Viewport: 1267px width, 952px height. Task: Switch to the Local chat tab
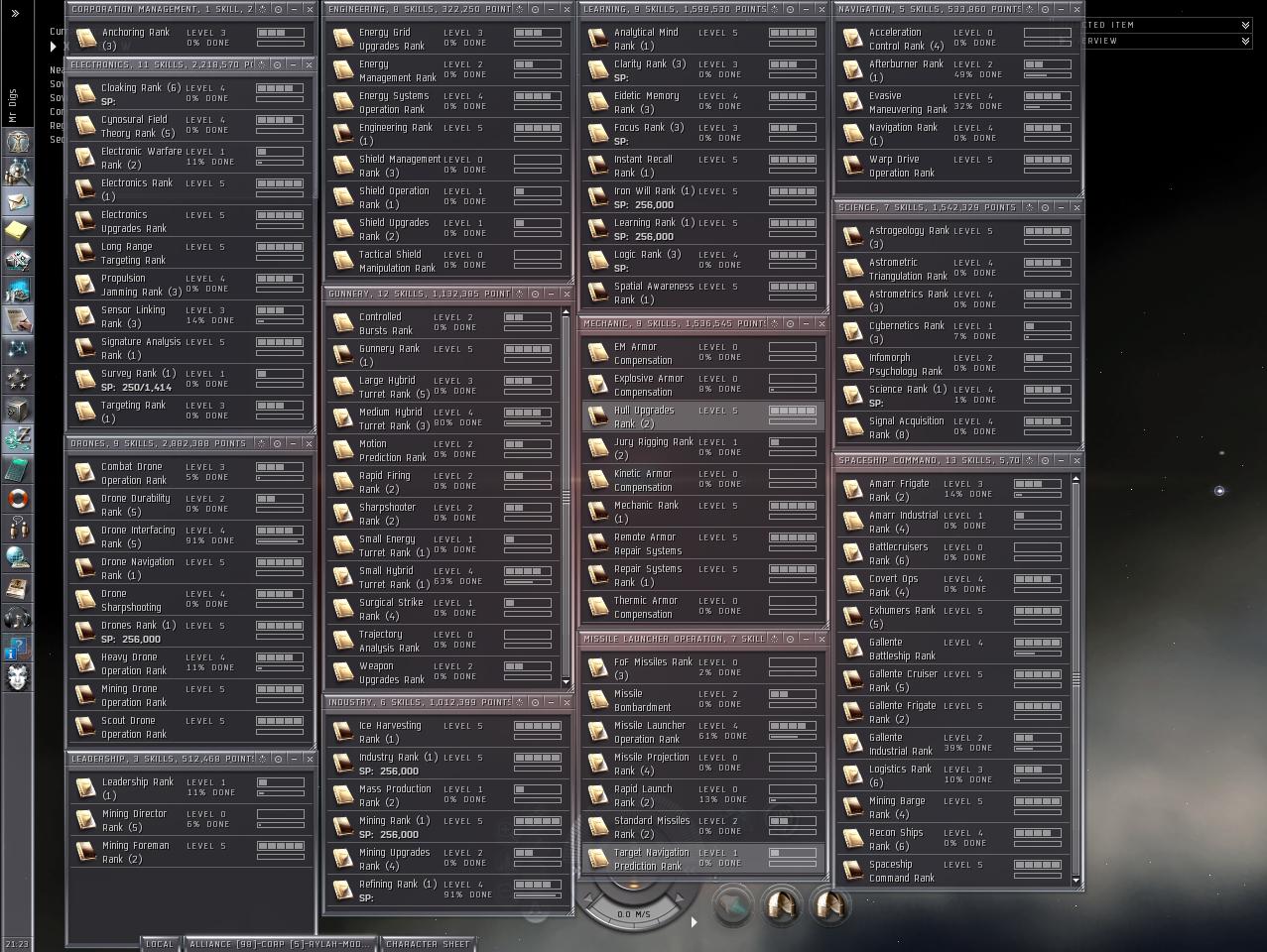click(159, 944)
